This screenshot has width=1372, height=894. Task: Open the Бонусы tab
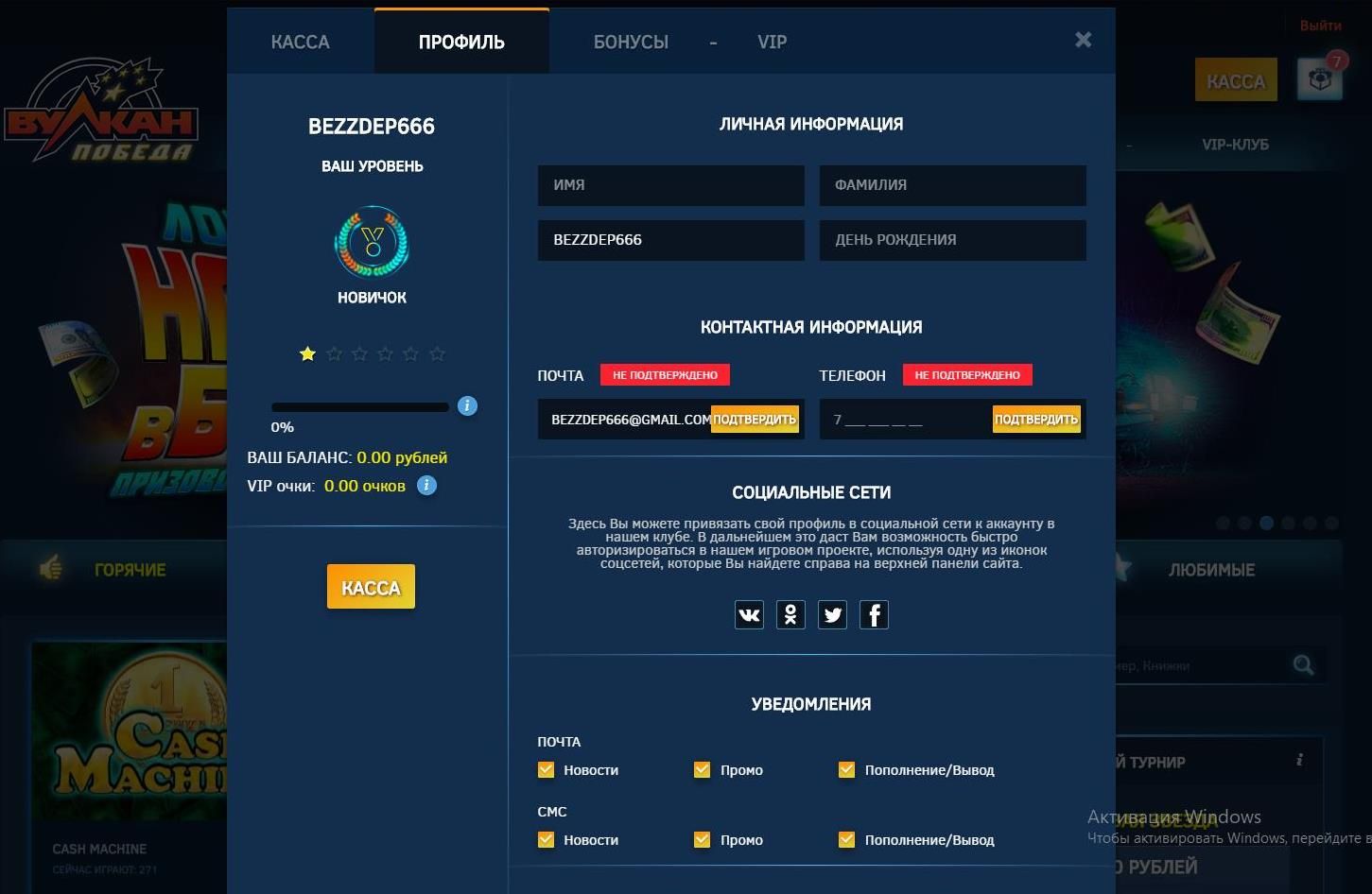pyautogui.click(x=631, y=43)
